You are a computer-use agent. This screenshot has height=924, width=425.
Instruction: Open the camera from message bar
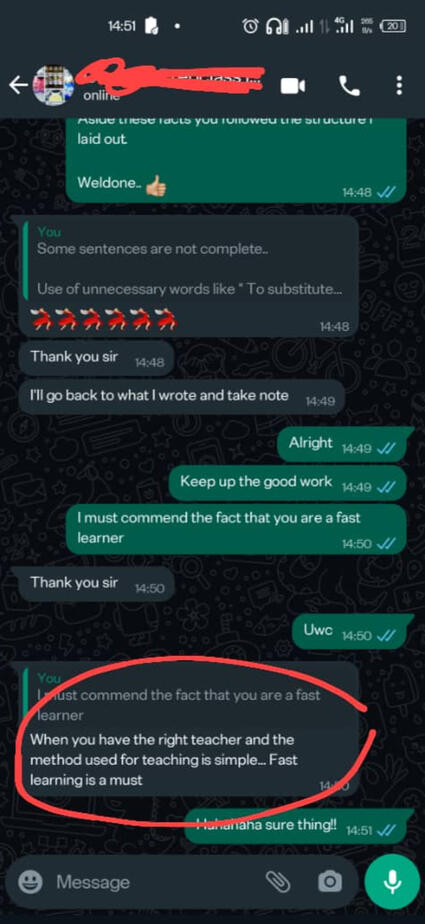(330, 882)
